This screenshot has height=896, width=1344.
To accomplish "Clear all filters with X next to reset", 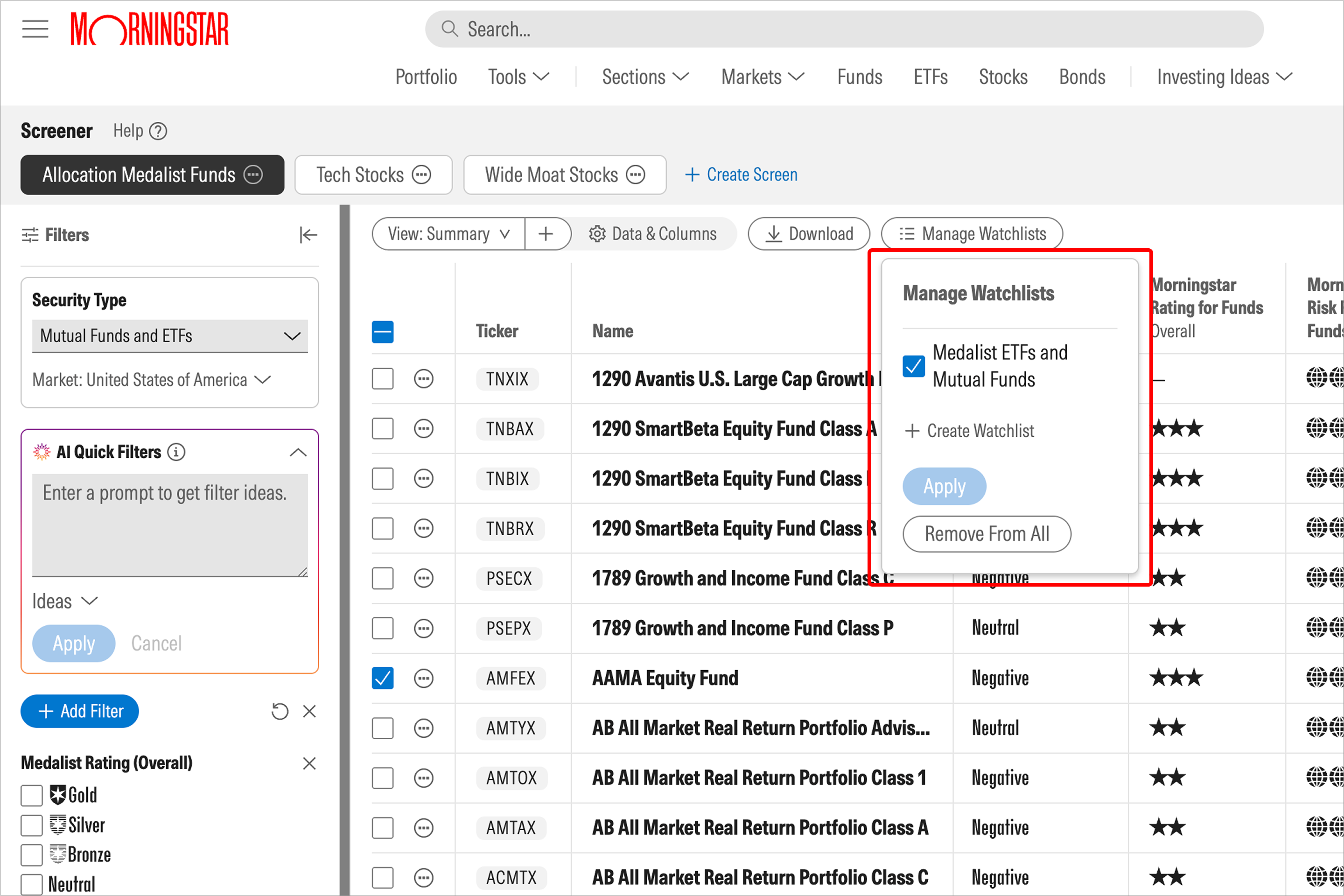I will [309, 711].
